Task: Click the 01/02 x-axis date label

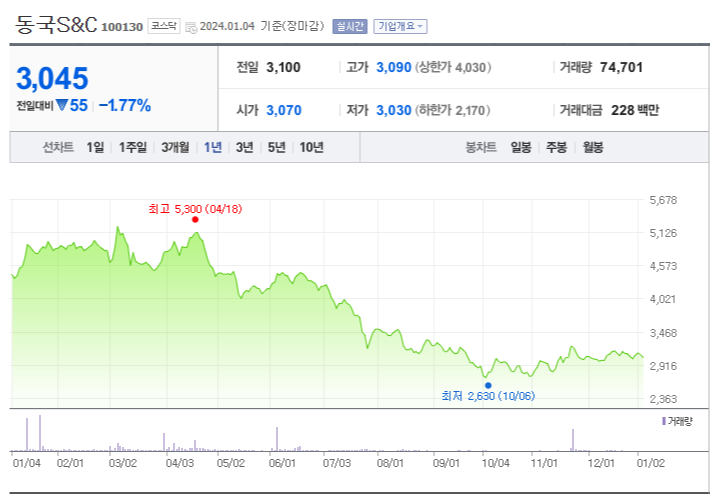Action: (650, 464)
